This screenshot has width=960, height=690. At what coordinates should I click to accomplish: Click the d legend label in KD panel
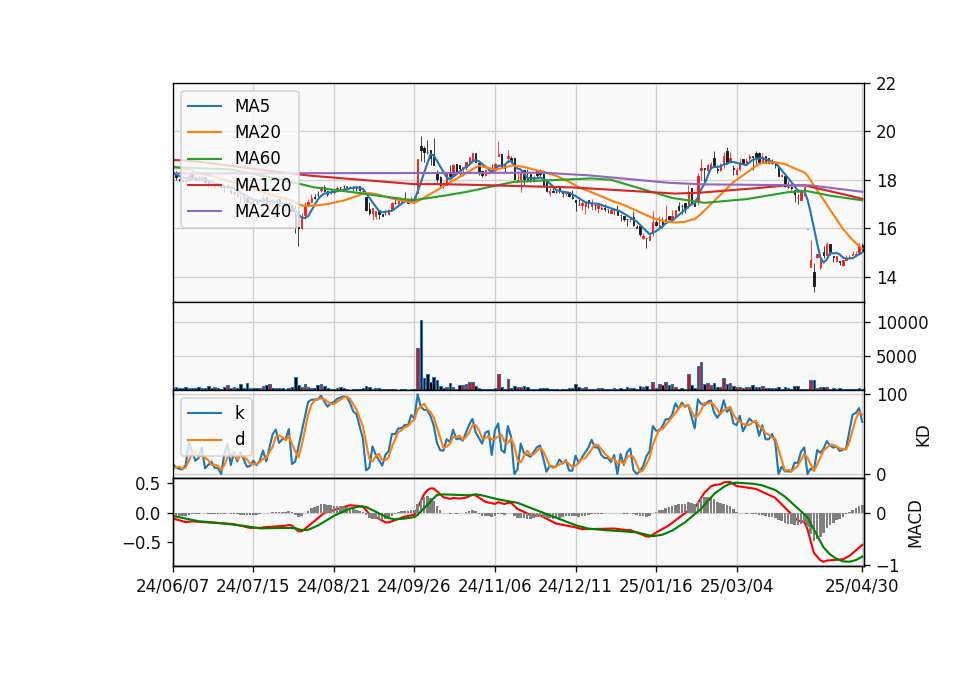coord(240,439)
